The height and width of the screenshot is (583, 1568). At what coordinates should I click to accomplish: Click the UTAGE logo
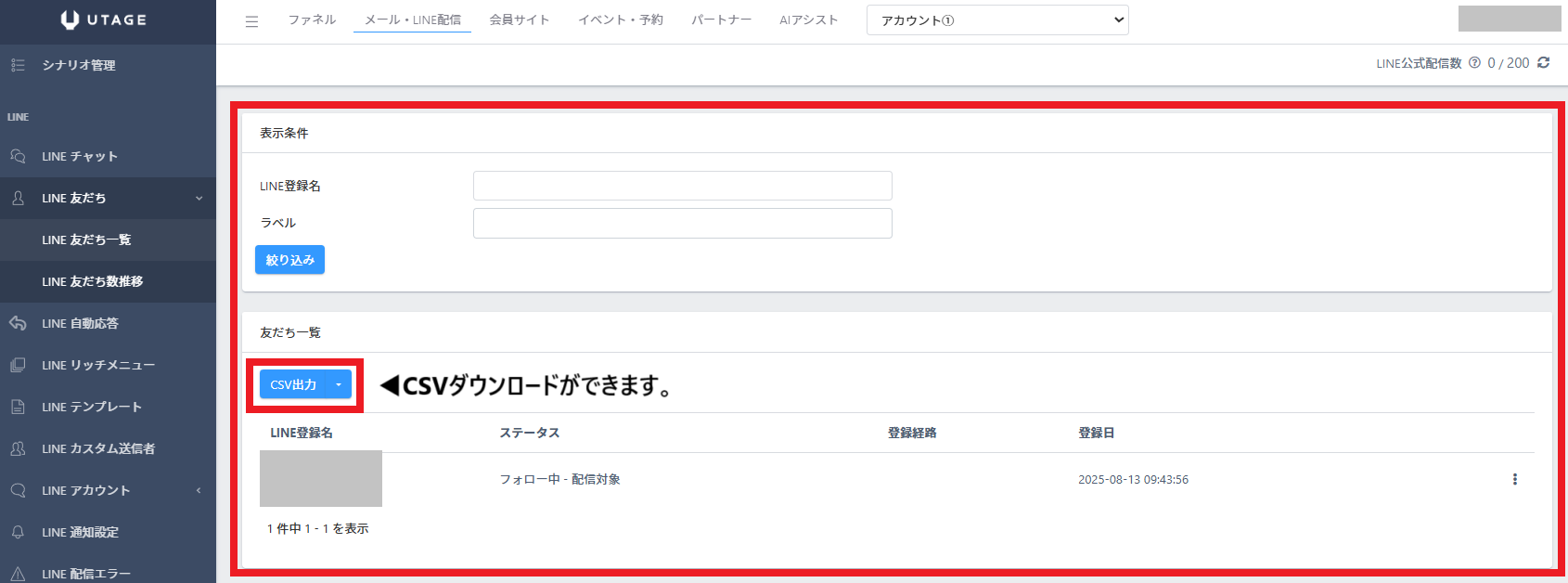(103, 19)
